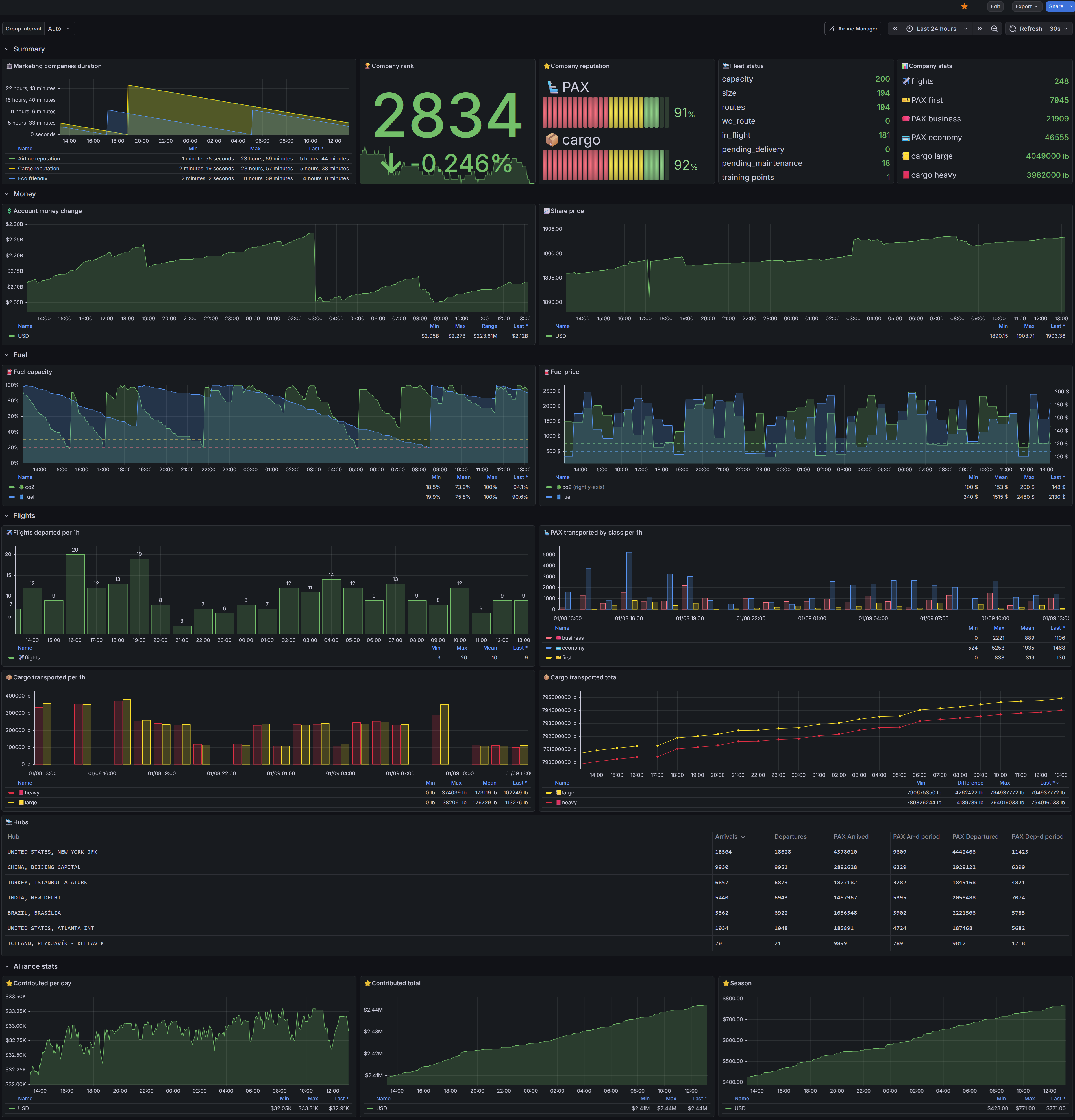The image size is (1075, 1120).
Task: Open the Last 24 hours time picker
Action: point(936,29)
